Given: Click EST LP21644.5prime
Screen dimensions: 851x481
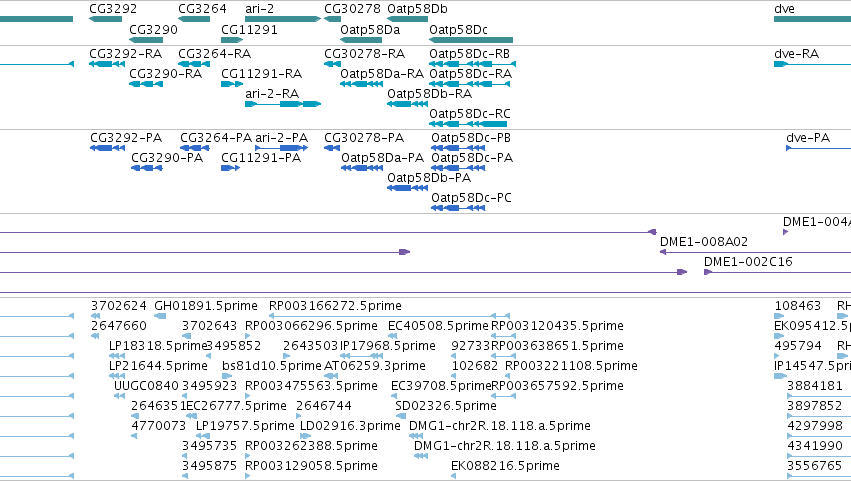Looking at the screenshot, I should point(117,376).
